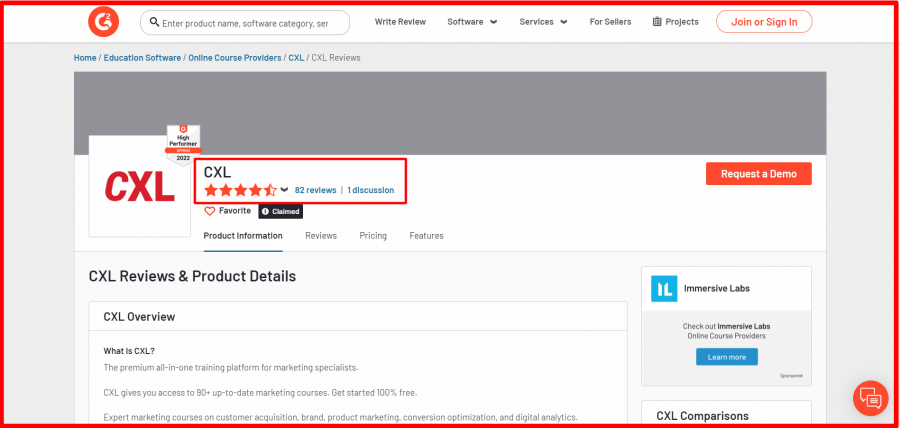The image size is (900, 428).
Task: Expand star rating breakdown chevron
Action: coord(284,190)
